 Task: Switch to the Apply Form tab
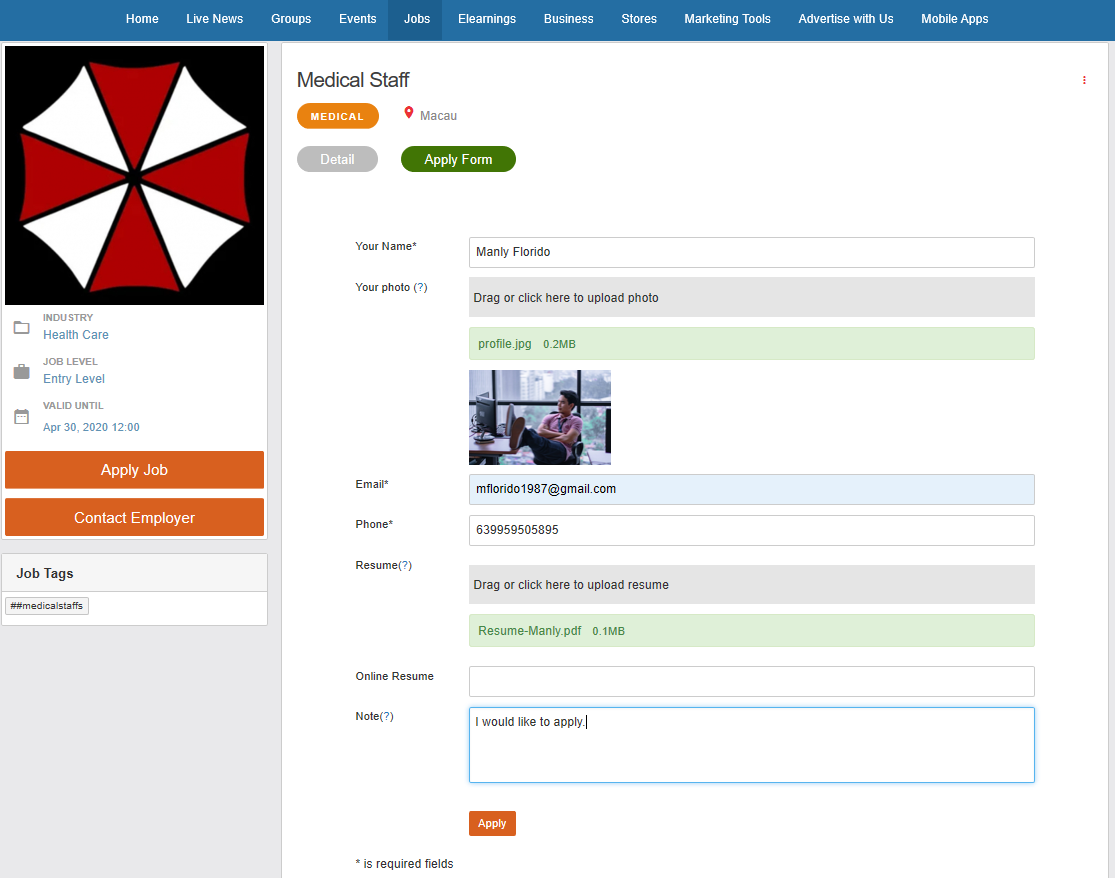pos(458,159)
